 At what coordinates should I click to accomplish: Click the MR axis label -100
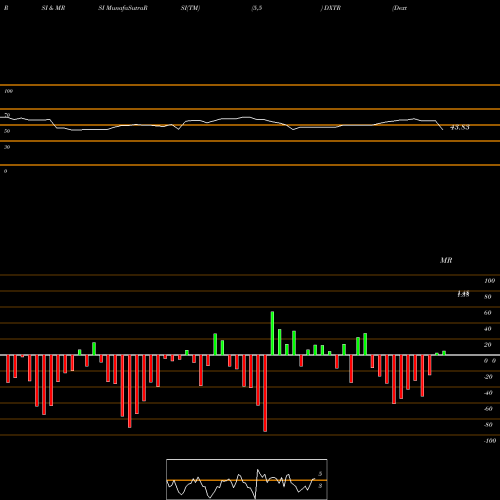(x=490, y=441)
